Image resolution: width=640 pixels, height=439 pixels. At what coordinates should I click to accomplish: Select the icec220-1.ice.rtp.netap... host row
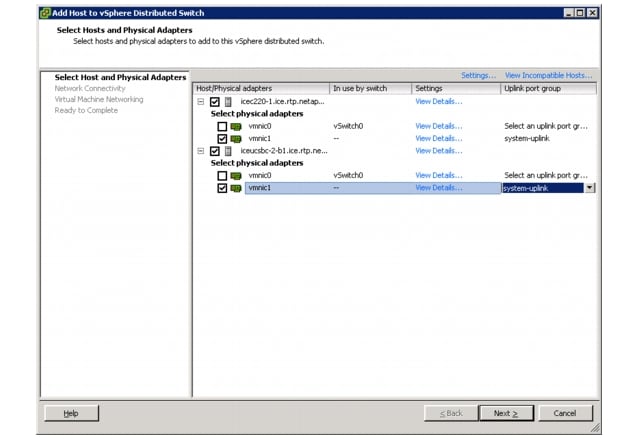point(282,102)
